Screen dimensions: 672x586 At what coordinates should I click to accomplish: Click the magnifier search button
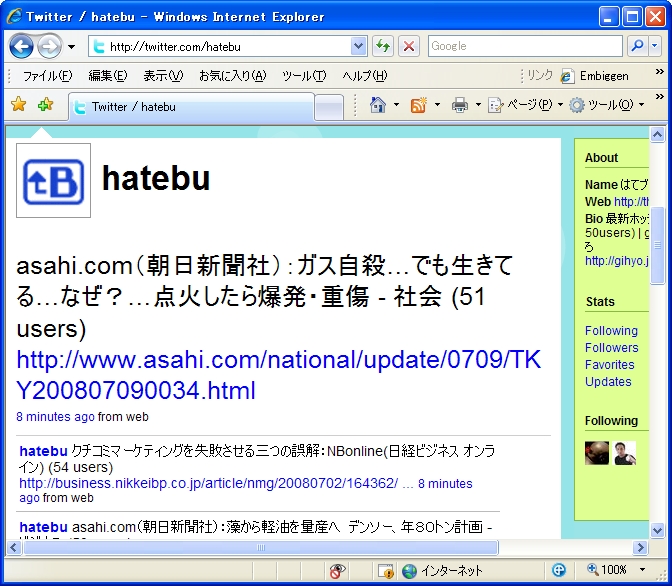coord(638,46)
